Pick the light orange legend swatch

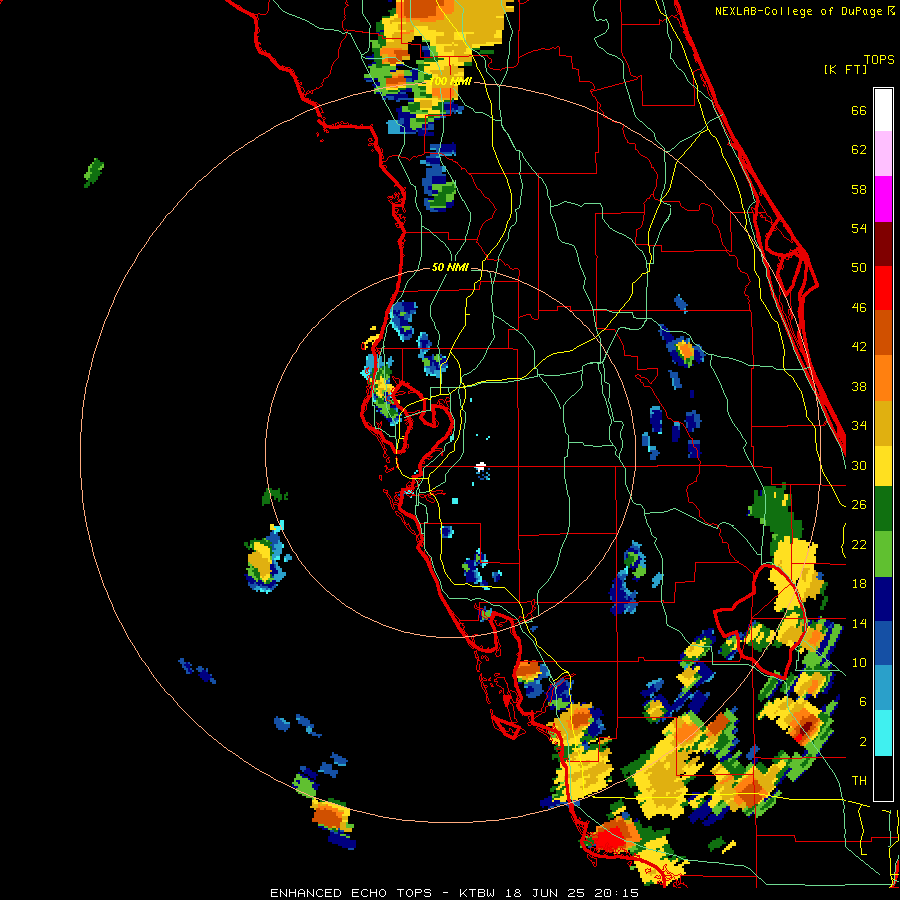pyautogui.click(x=883, y=378)
